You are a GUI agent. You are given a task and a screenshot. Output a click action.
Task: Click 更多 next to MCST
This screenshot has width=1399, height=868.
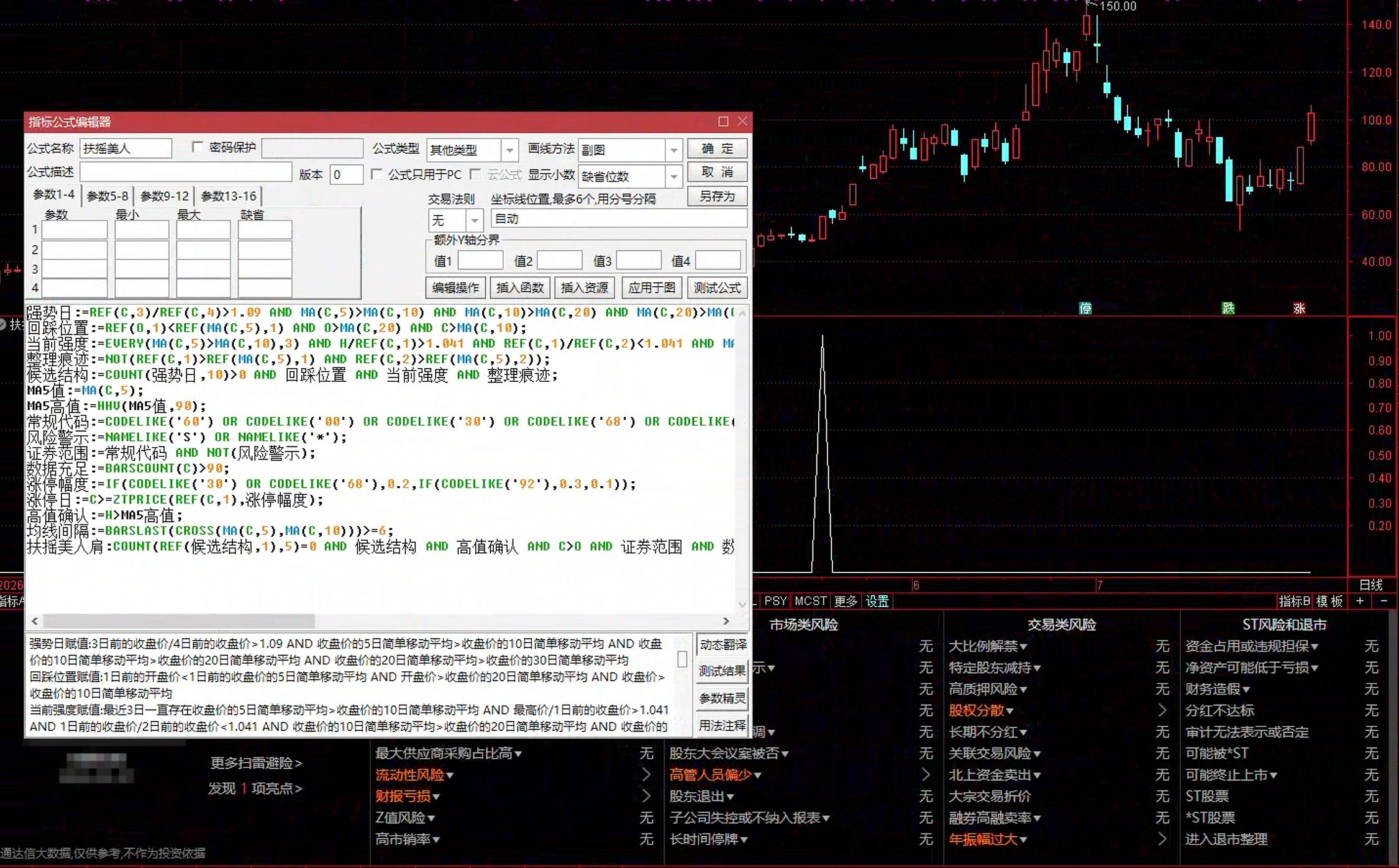pos(845,601)
